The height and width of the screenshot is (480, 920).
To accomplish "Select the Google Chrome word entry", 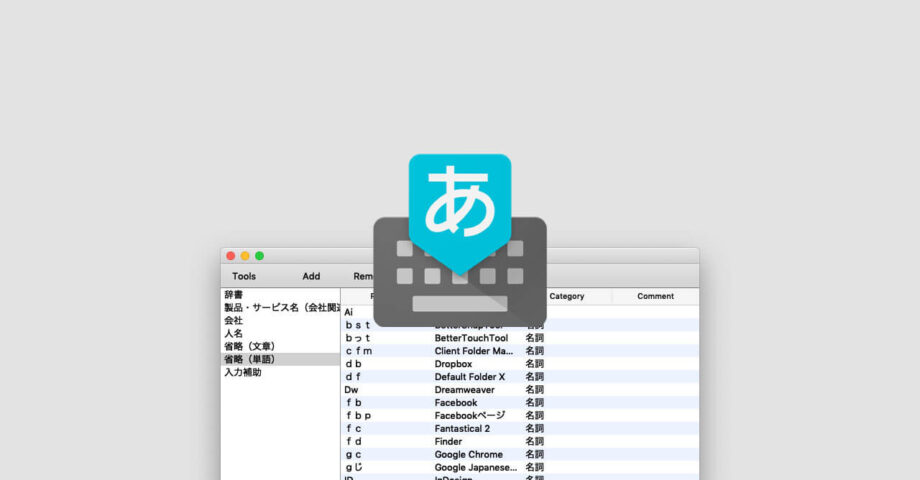I will click(468, 455).
